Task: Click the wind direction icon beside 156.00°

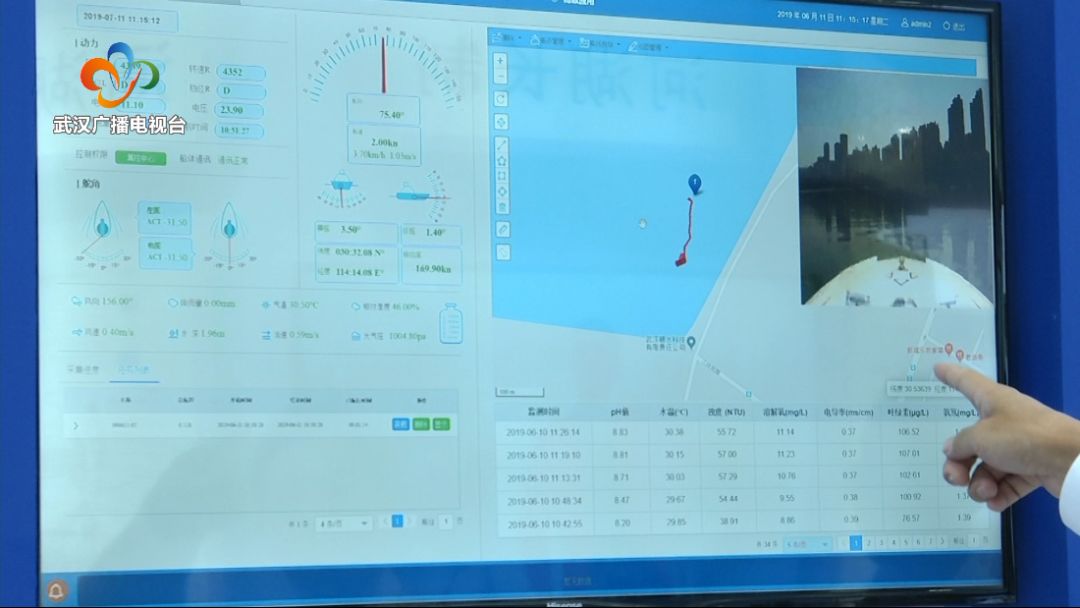Action: (76, 301)
